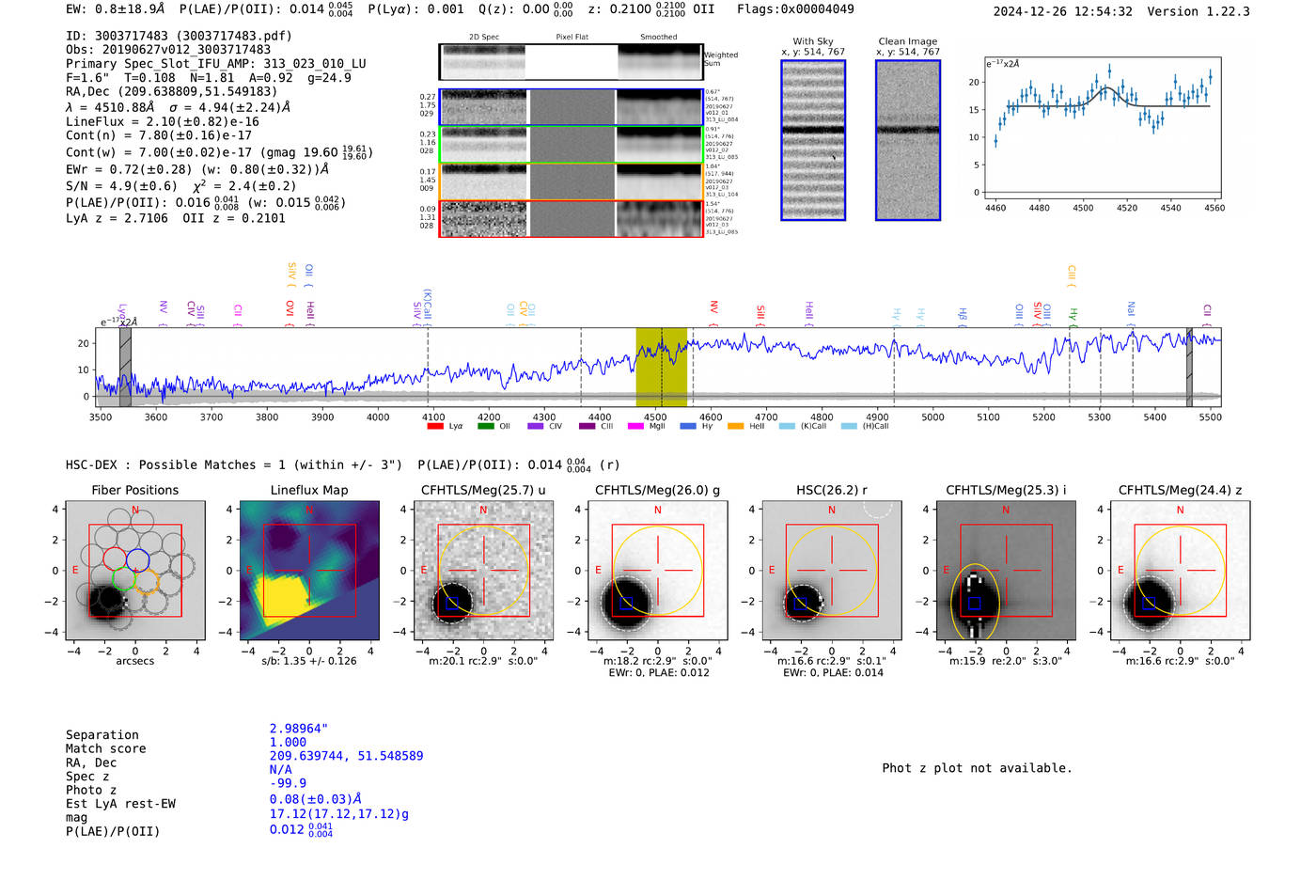Click the (K)CaII legend swatch
Image resolution: width=1316 pixels, height=896 pixels.
pos(787,427)
